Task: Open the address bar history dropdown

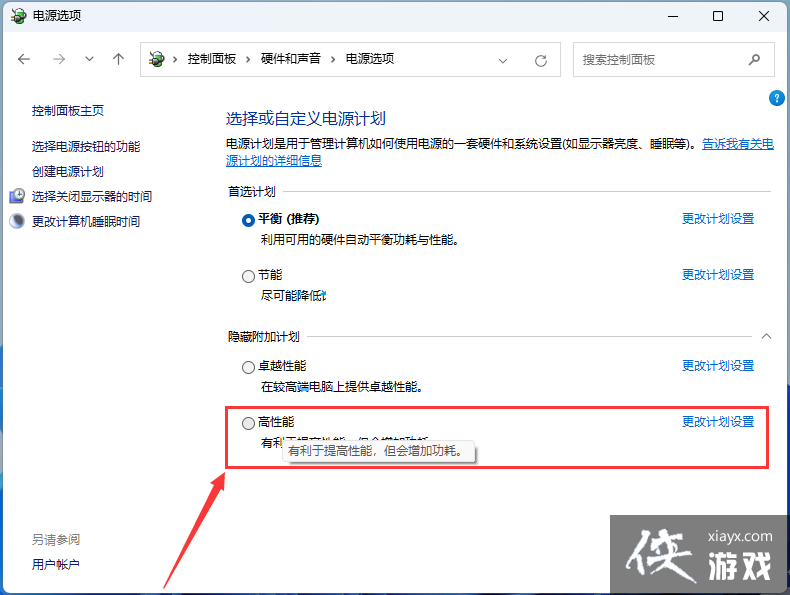Action: coord(502,61)
